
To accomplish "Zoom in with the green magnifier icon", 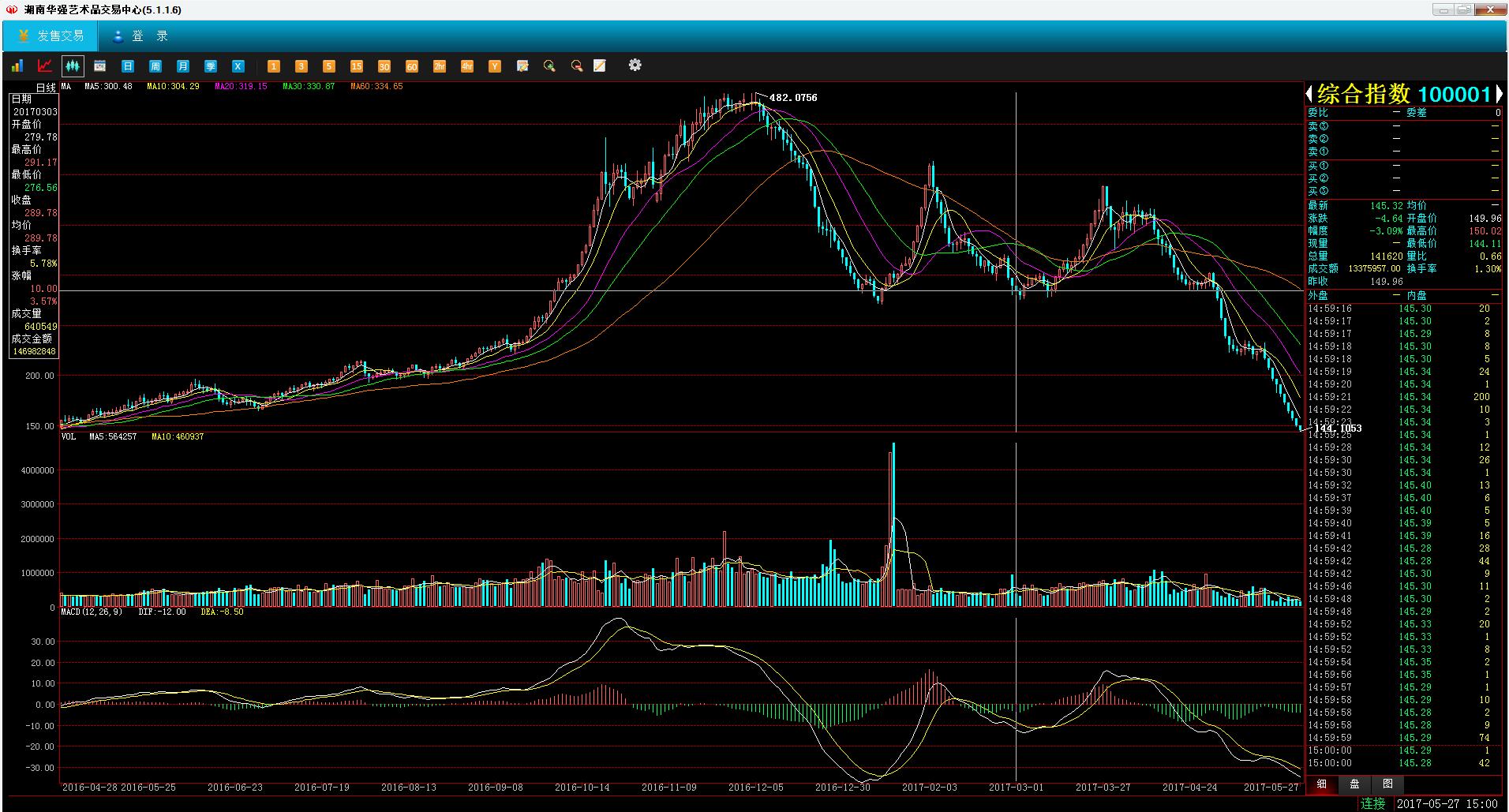I will click(x=549, y=66).
